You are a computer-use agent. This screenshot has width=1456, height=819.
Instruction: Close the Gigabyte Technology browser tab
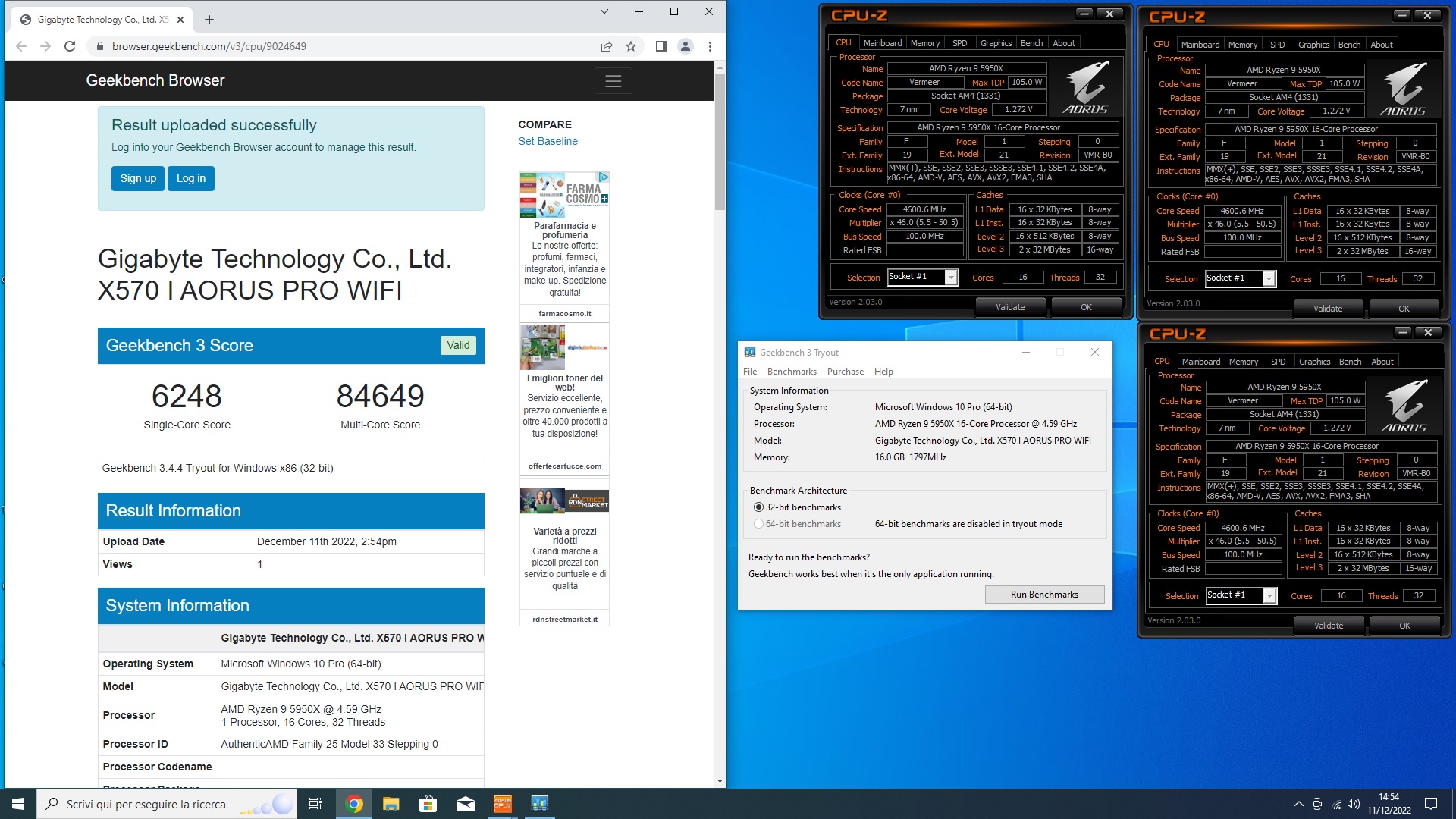(180, 20)
